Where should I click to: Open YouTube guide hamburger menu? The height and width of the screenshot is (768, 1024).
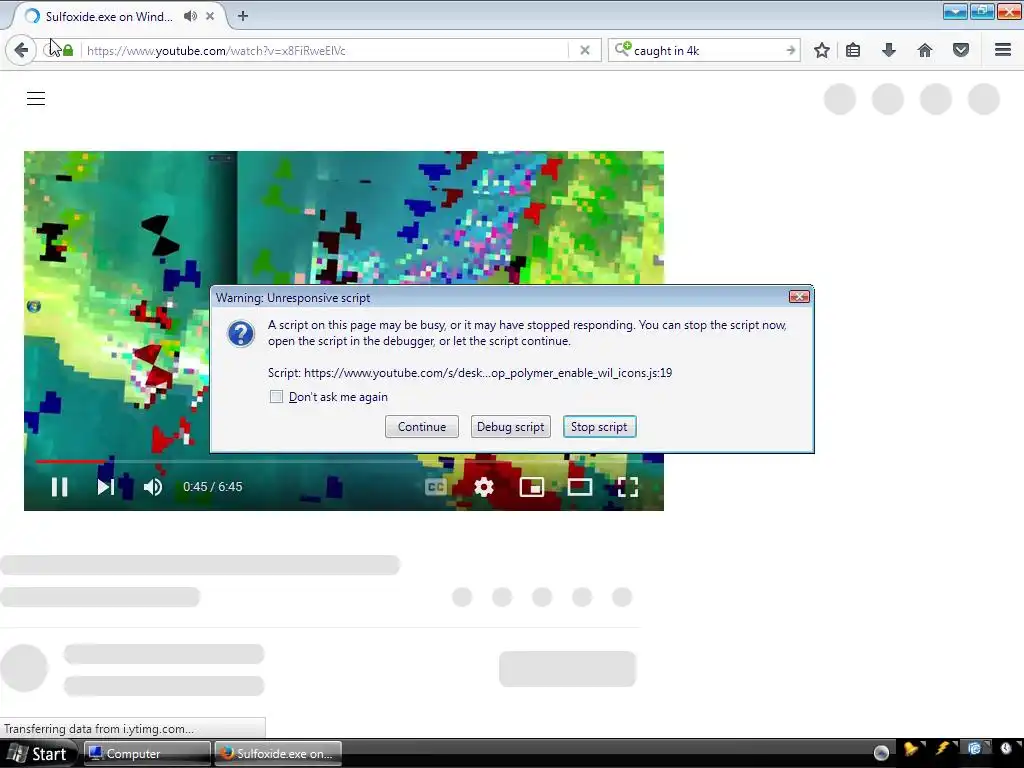(36, 99)
